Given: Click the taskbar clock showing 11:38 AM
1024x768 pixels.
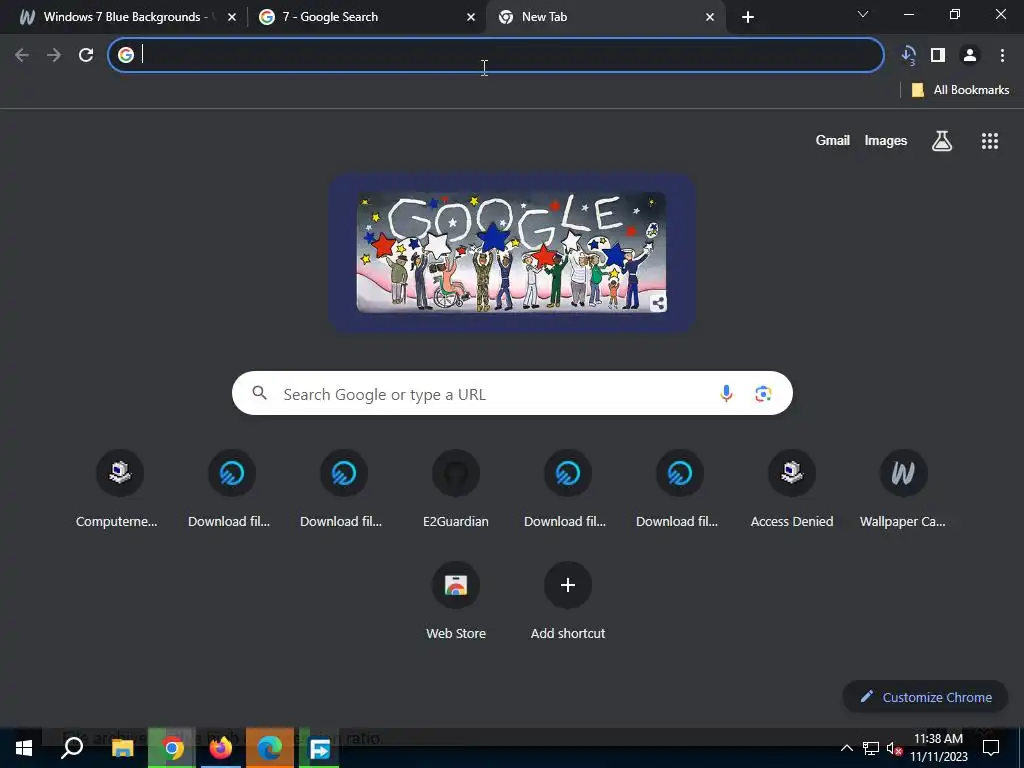Looking at the screenshot, I should 938,748.
